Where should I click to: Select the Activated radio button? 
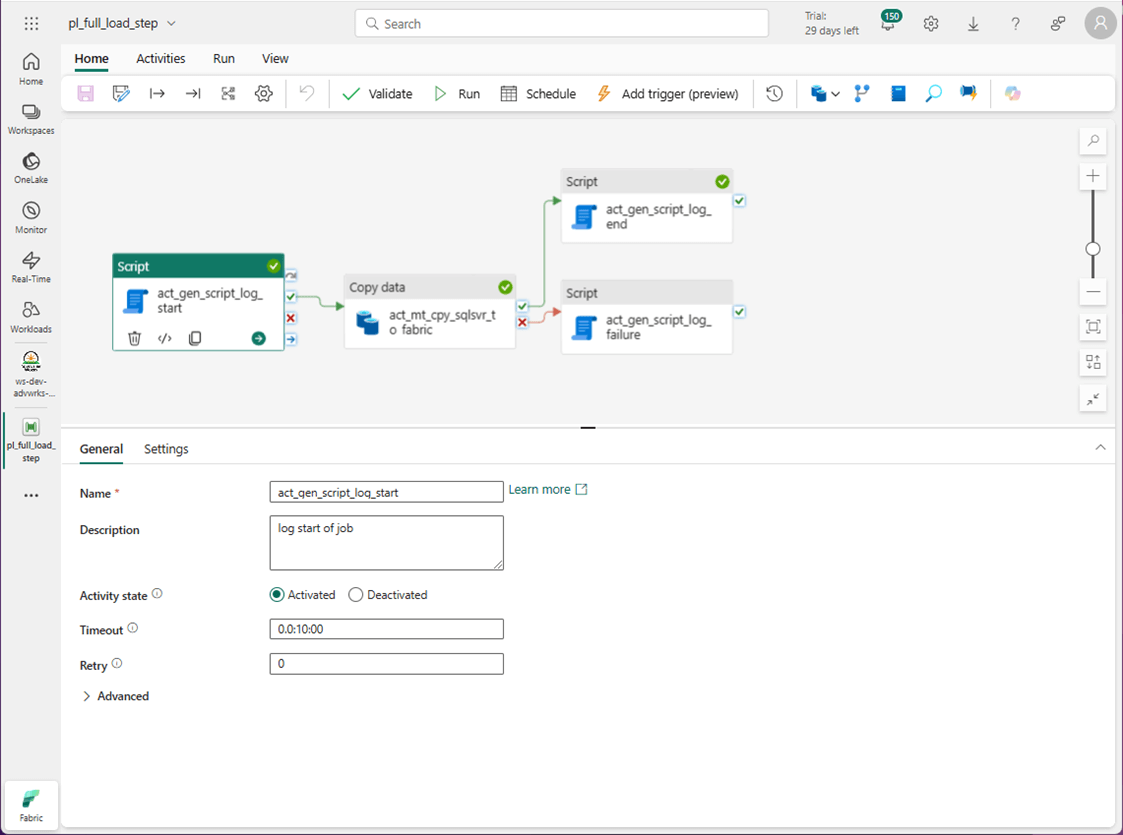277,595
